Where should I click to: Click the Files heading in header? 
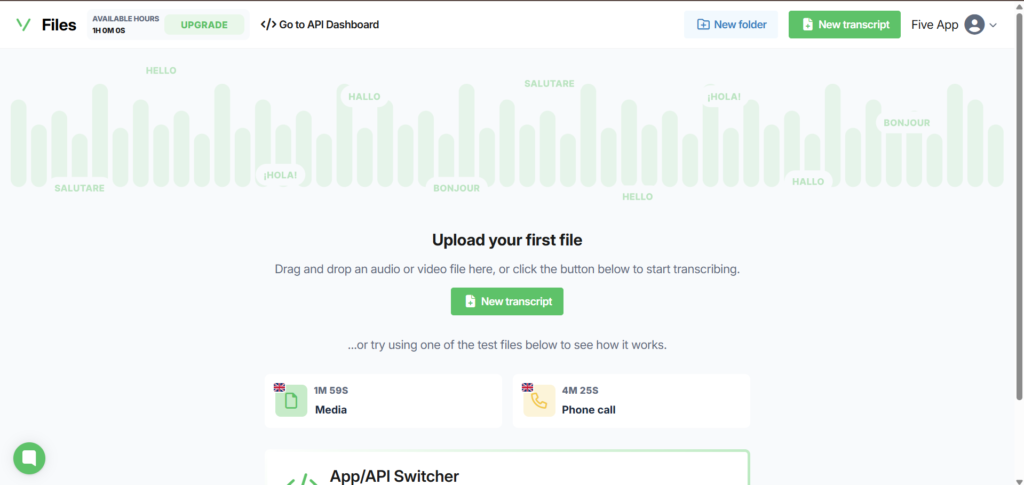click(x=59, y=25)
